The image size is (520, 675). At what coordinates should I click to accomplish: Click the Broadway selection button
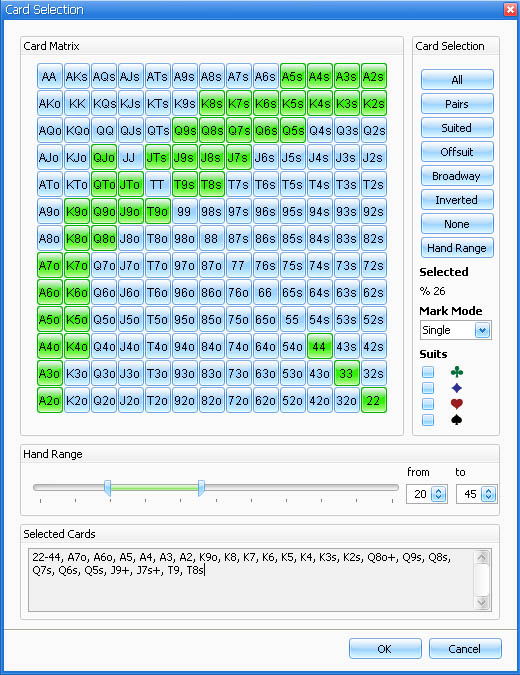point(457,176)
